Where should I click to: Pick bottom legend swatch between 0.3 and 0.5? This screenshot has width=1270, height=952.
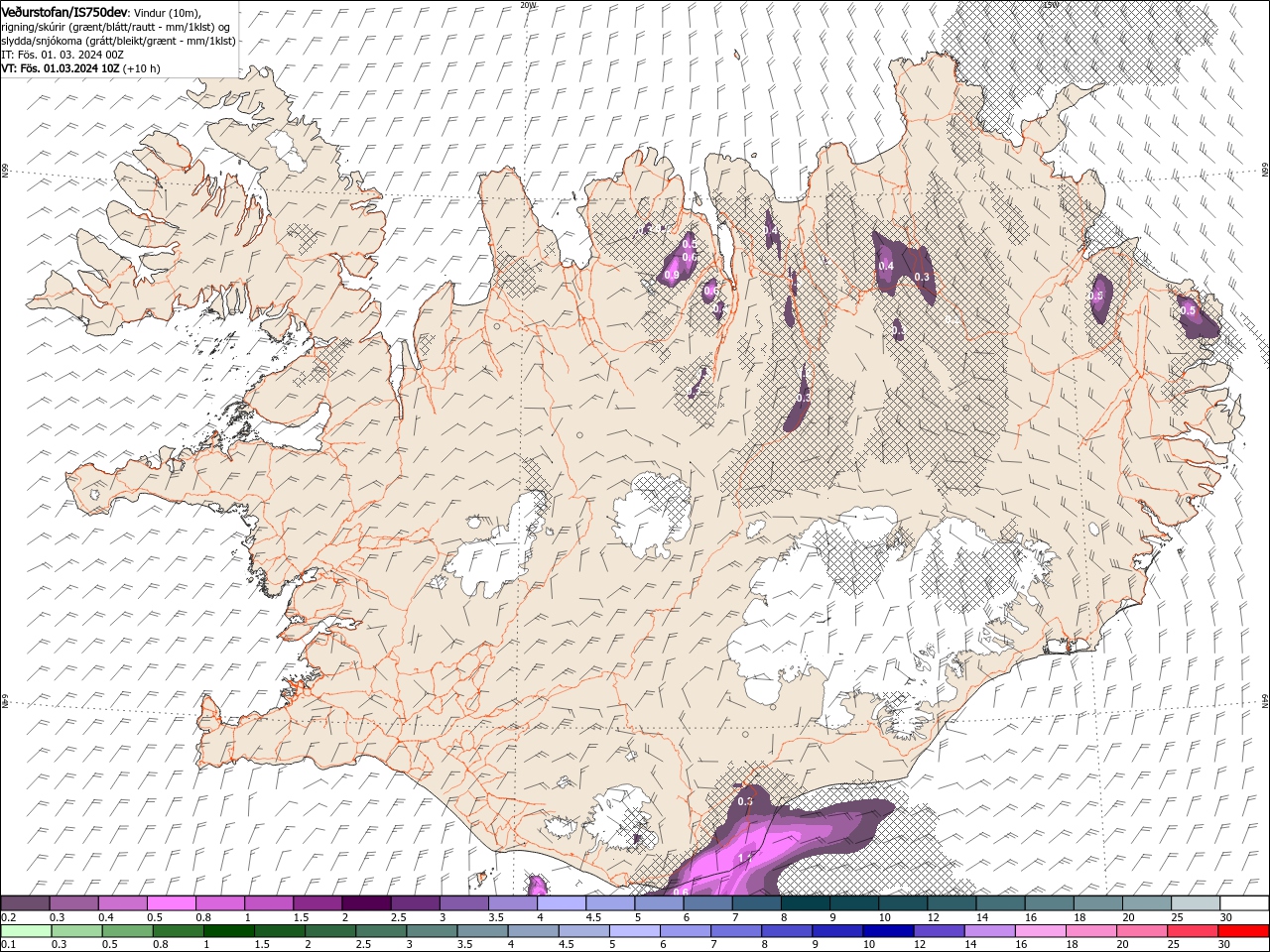pyautogui.click(x=76, y=931)
